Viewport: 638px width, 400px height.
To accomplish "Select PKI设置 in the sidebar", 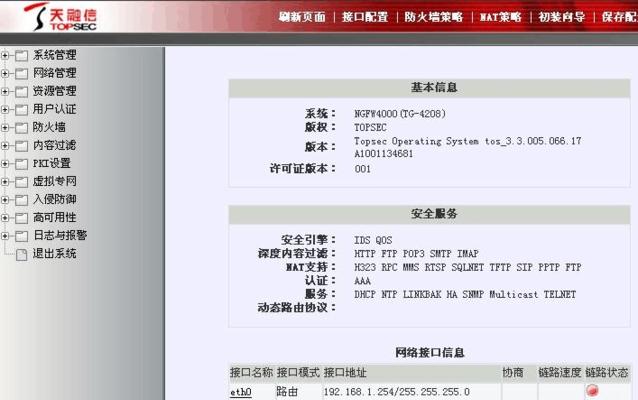I will [x=52, y=163].
